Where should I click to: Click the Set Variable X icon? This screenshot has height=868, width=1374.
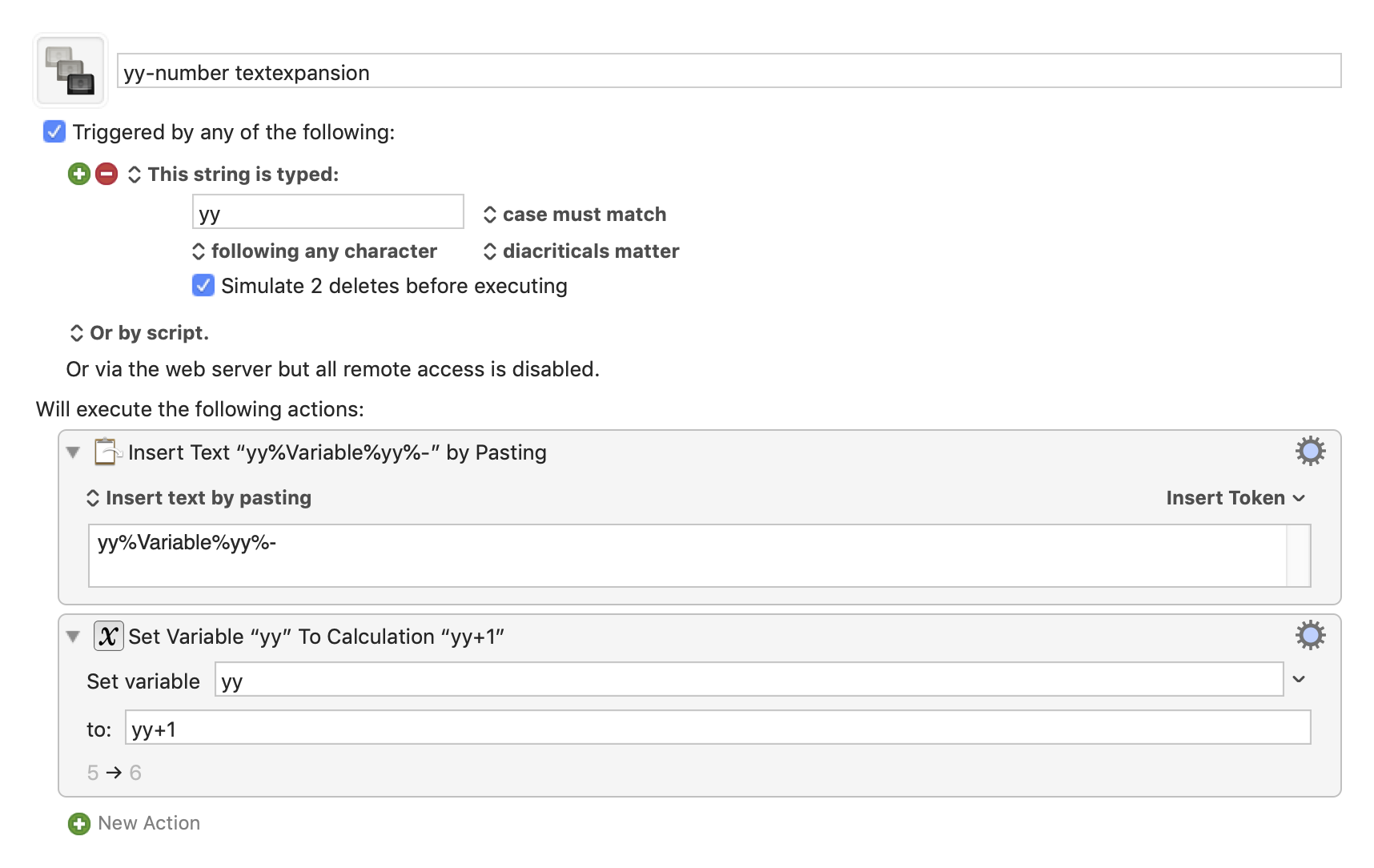point(108,636)
